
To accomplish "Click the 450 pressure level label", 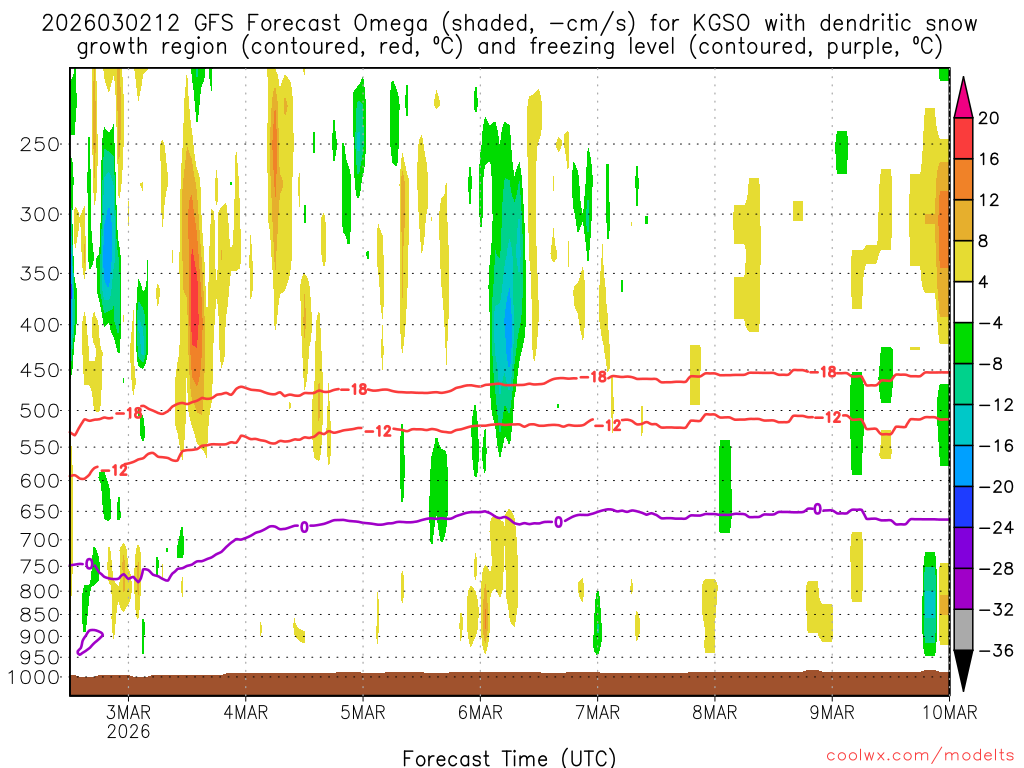I will (40, 370).
